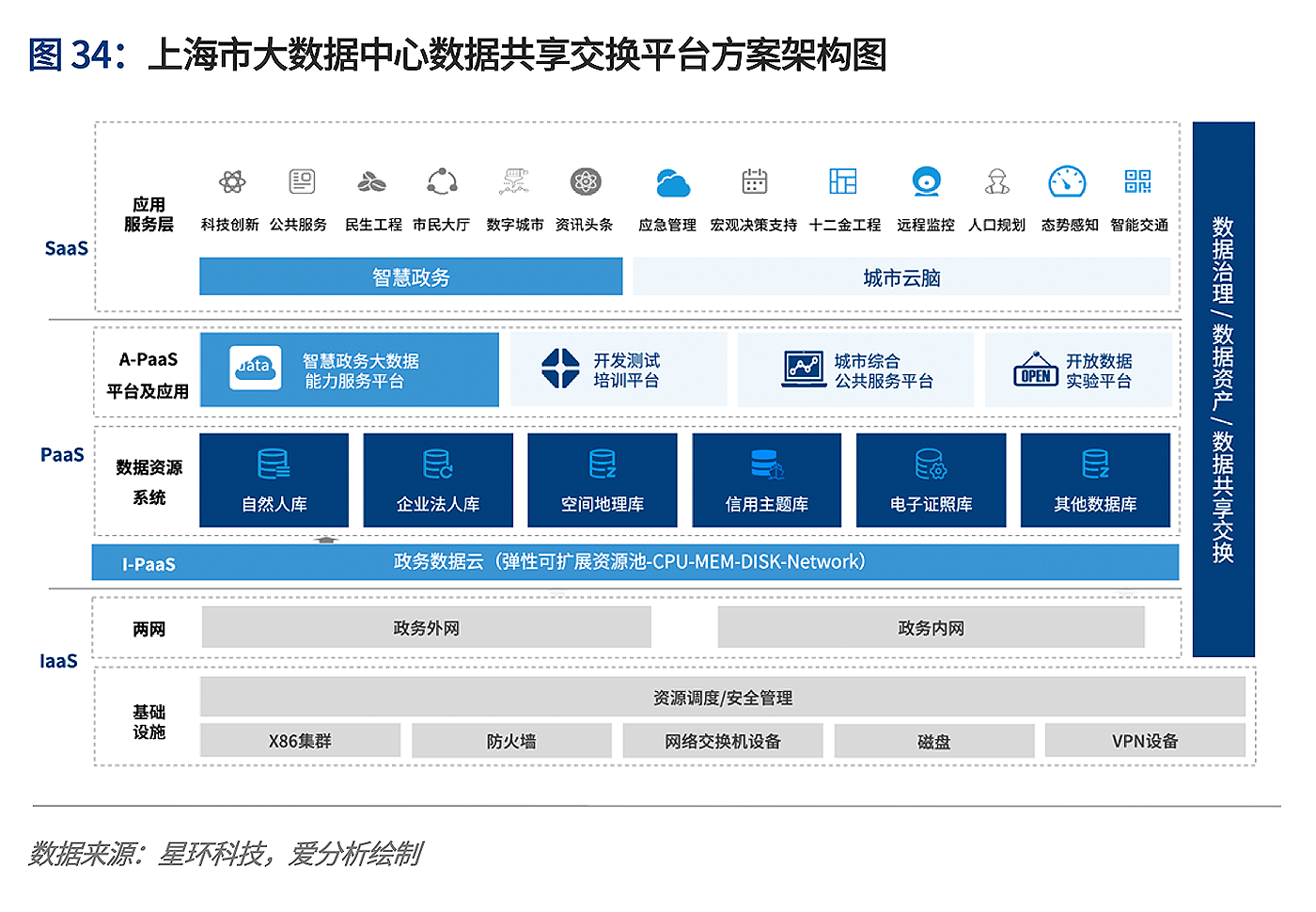The width and height of the screenshot is (1316, 912).
Task: Click the VPN设备 box
Action: (x=1145, y=741)
